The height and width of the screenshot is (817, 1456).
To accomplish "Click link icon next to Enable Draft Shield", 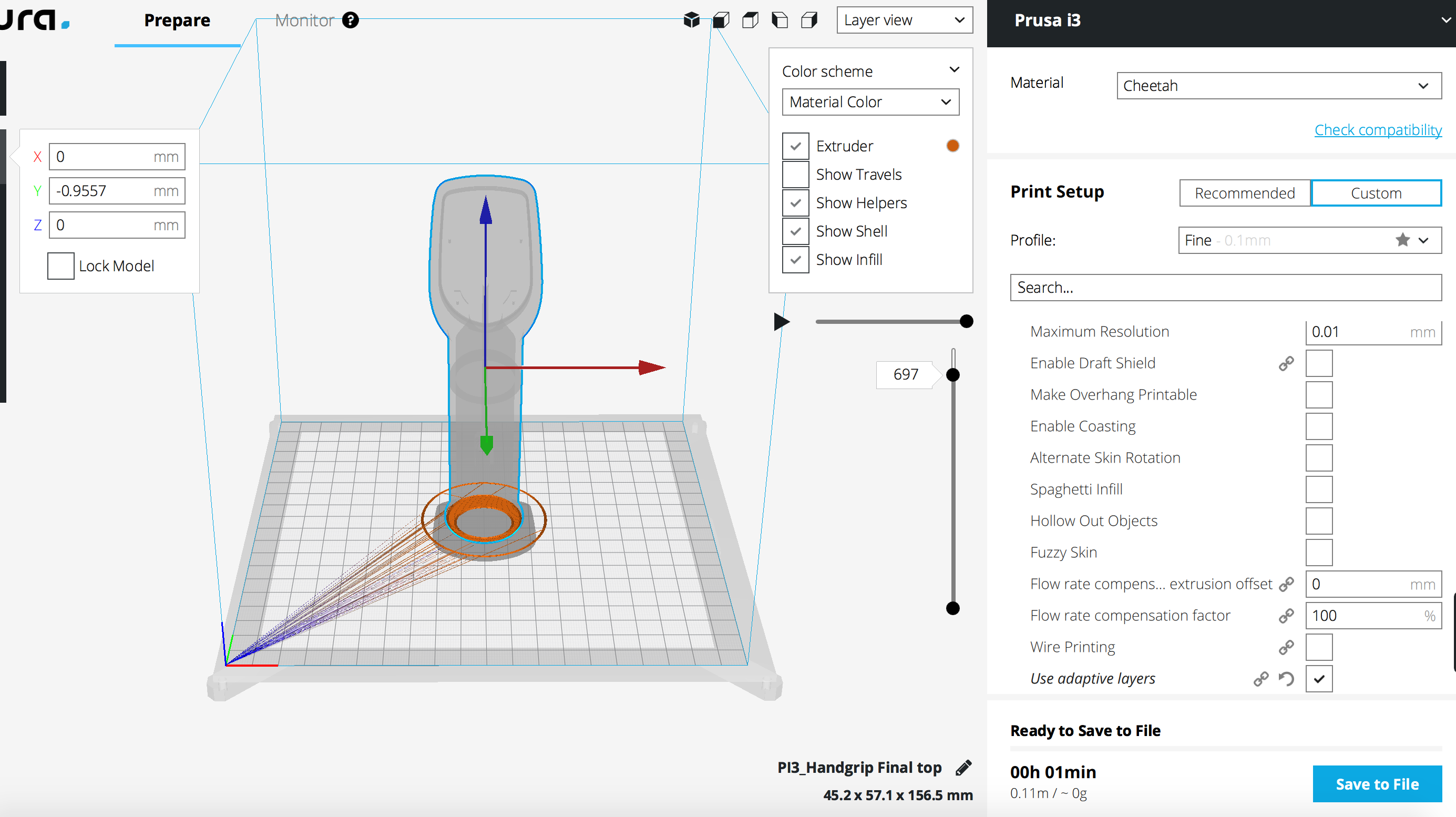I will click(1286, 364).
